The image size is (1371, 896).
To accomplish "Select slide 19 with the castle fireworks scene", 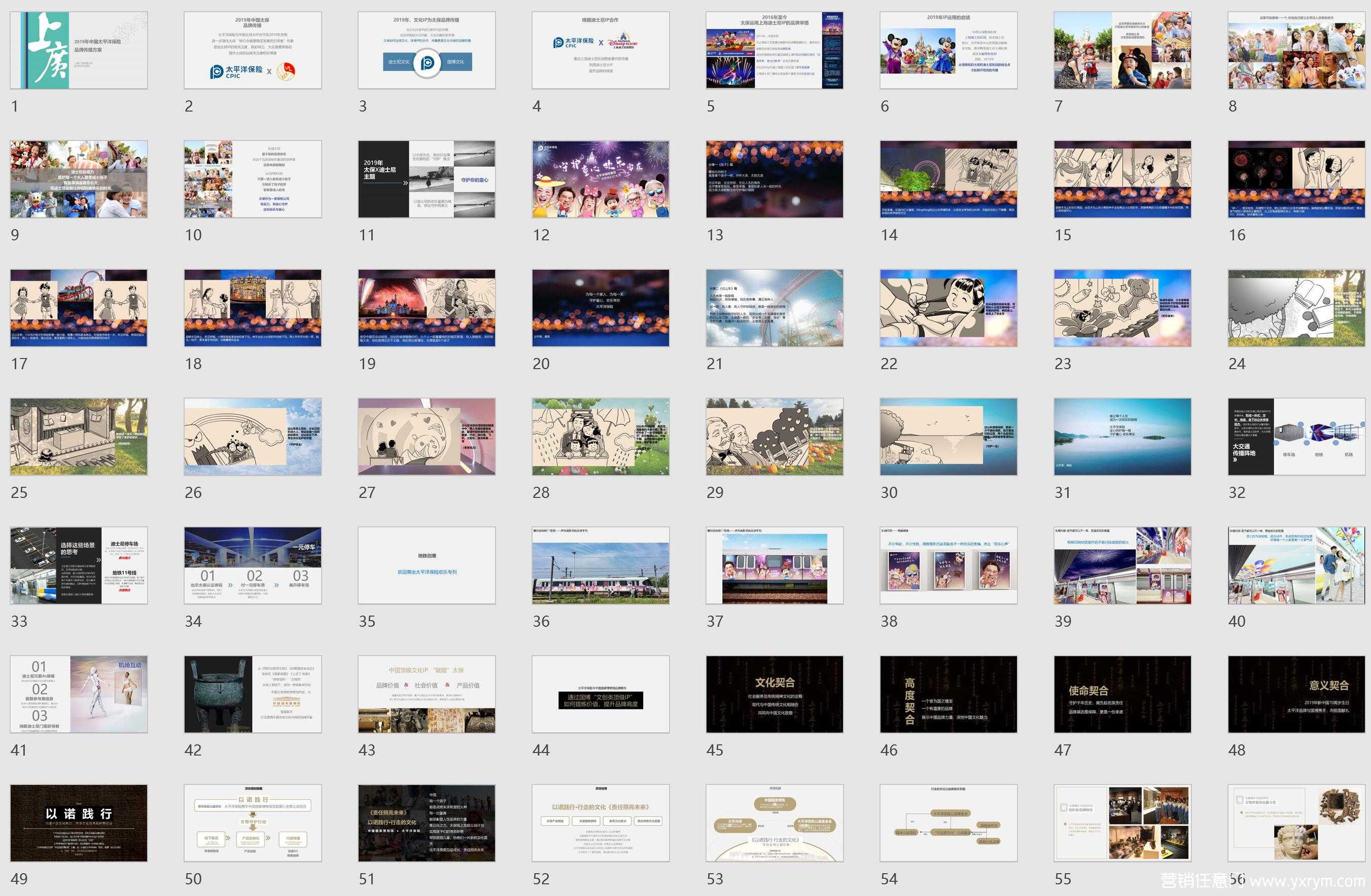I will coord(427,308).
